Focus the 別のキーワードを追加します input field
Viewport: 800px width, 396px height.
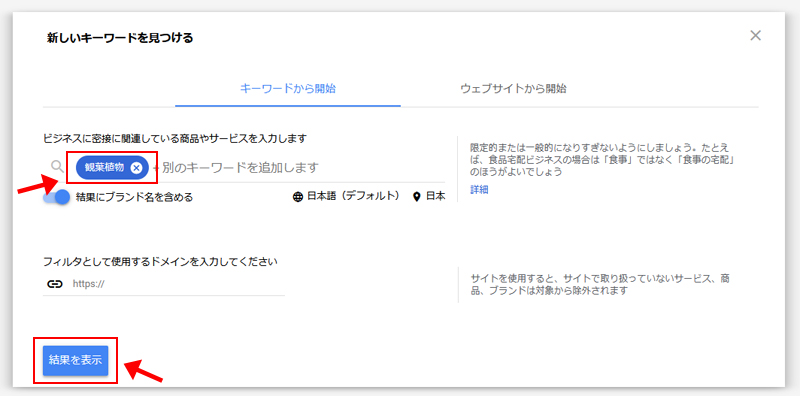(298, 167)
